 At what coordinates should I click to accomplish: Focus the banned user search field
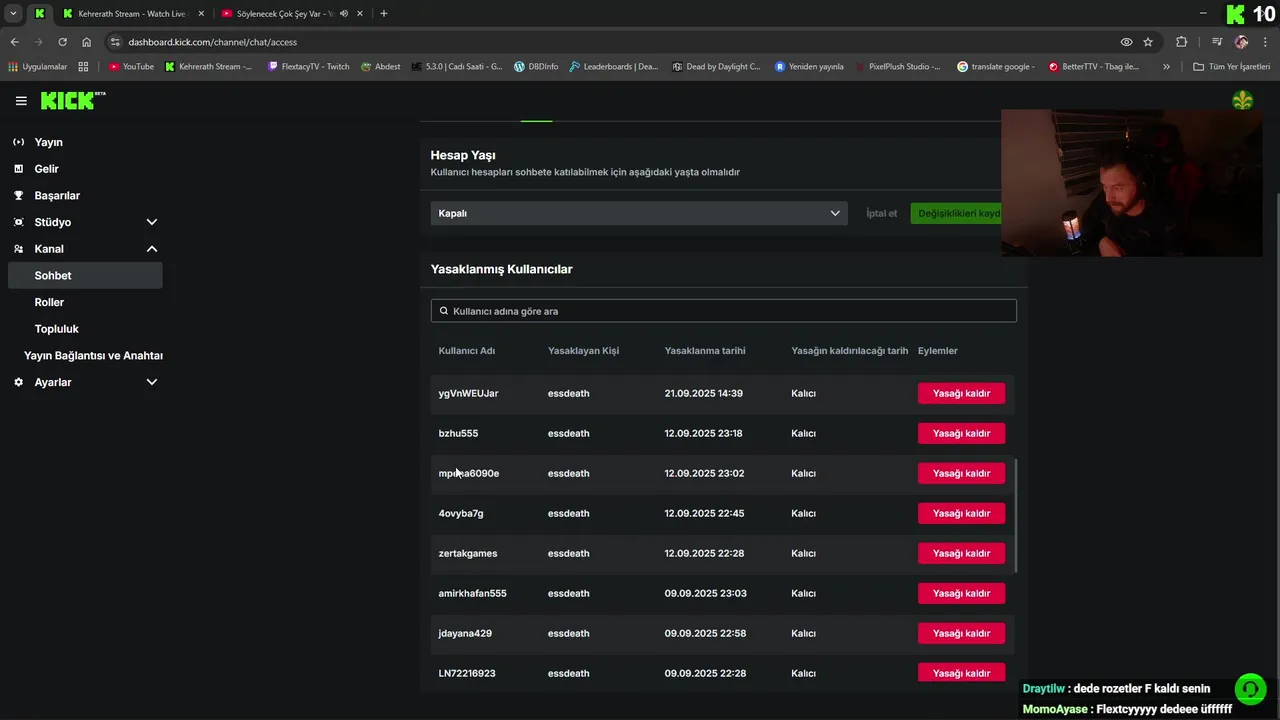(x=723, y=311)
